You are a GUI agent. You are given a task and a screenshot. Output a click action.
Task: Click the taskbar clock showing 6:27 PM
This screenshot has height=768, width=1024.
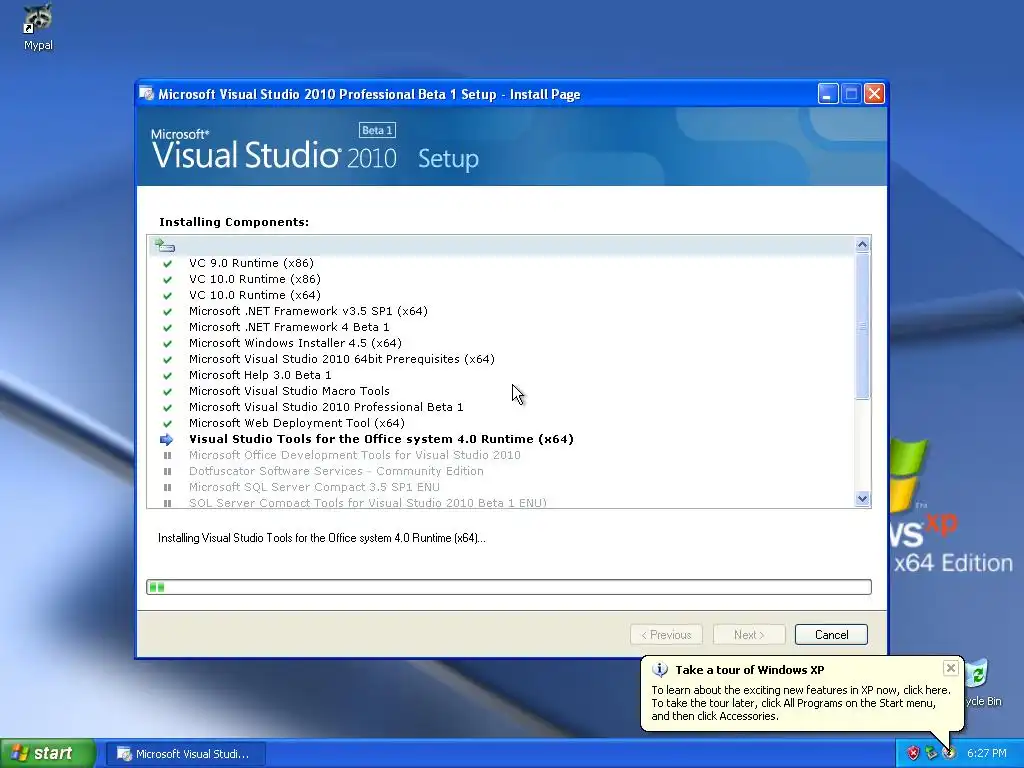coord(987,753)
